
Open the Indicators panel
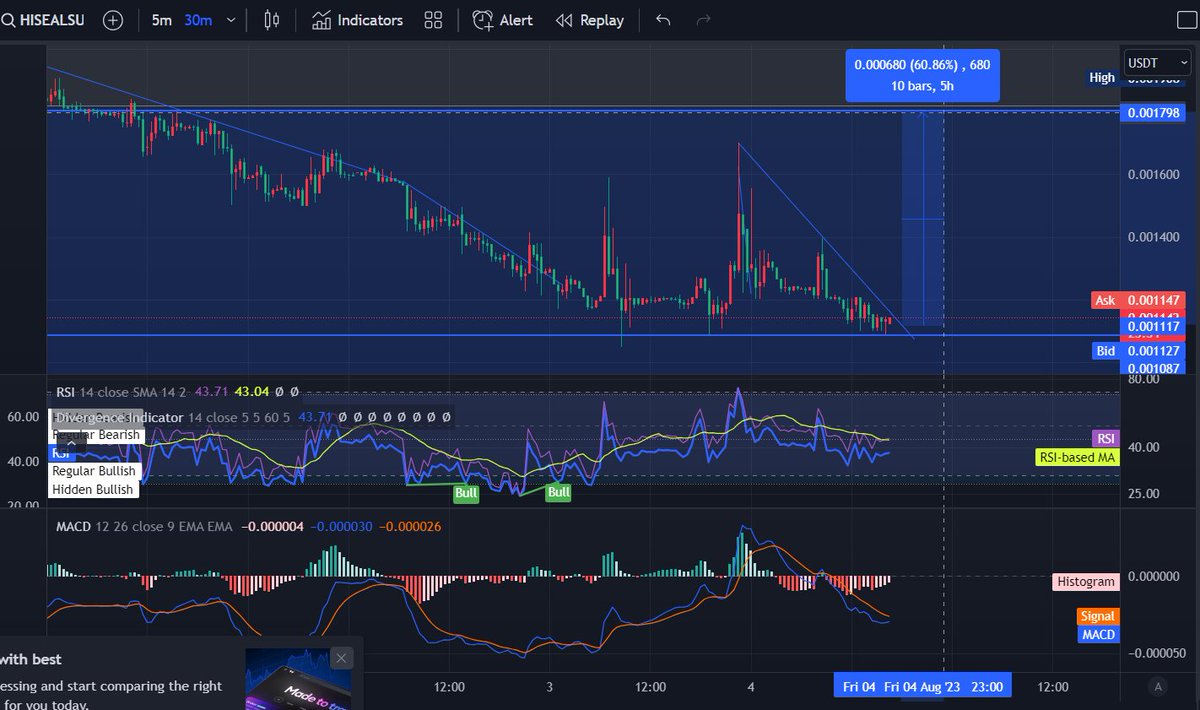356,19
